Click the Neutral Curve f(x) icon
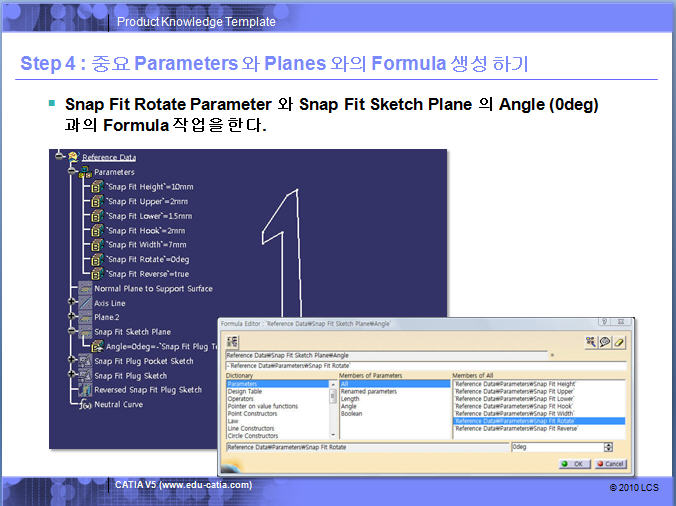The image size is (676, 506). 85,405
